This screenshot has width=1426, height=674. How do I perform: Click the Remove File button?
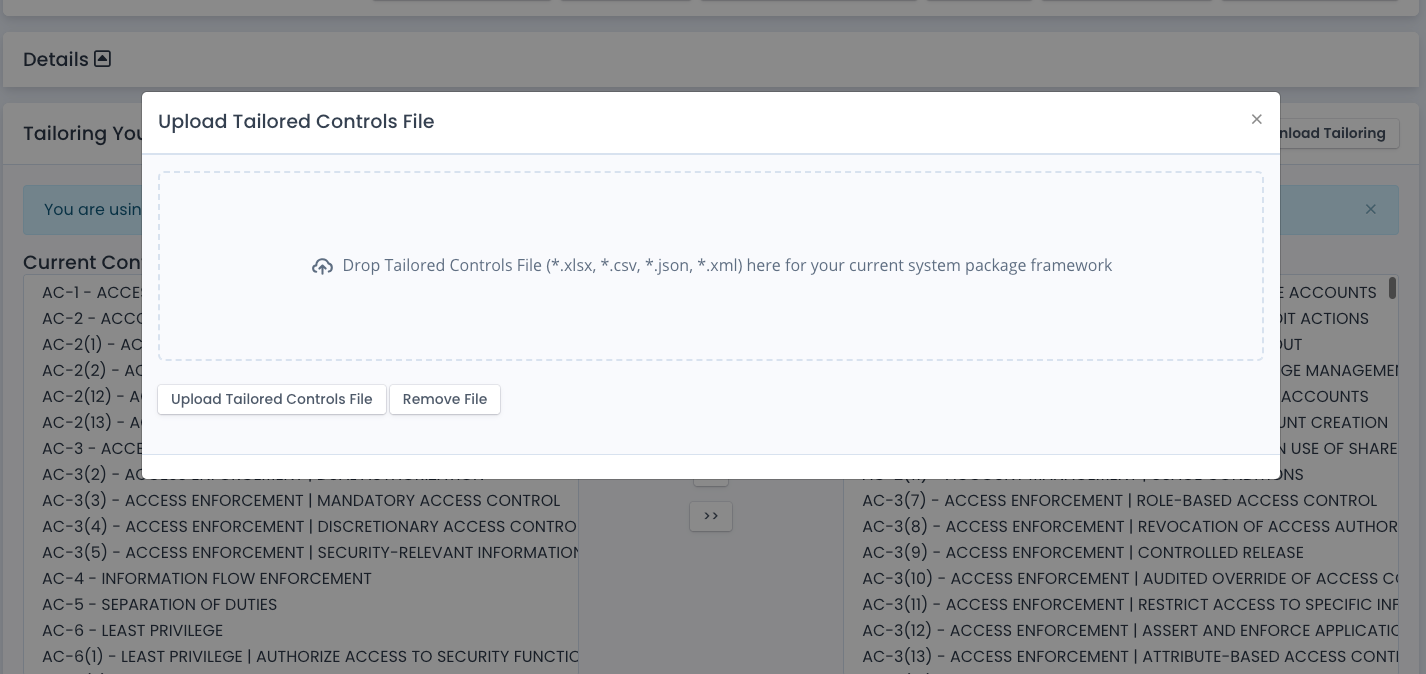point(445,399)
